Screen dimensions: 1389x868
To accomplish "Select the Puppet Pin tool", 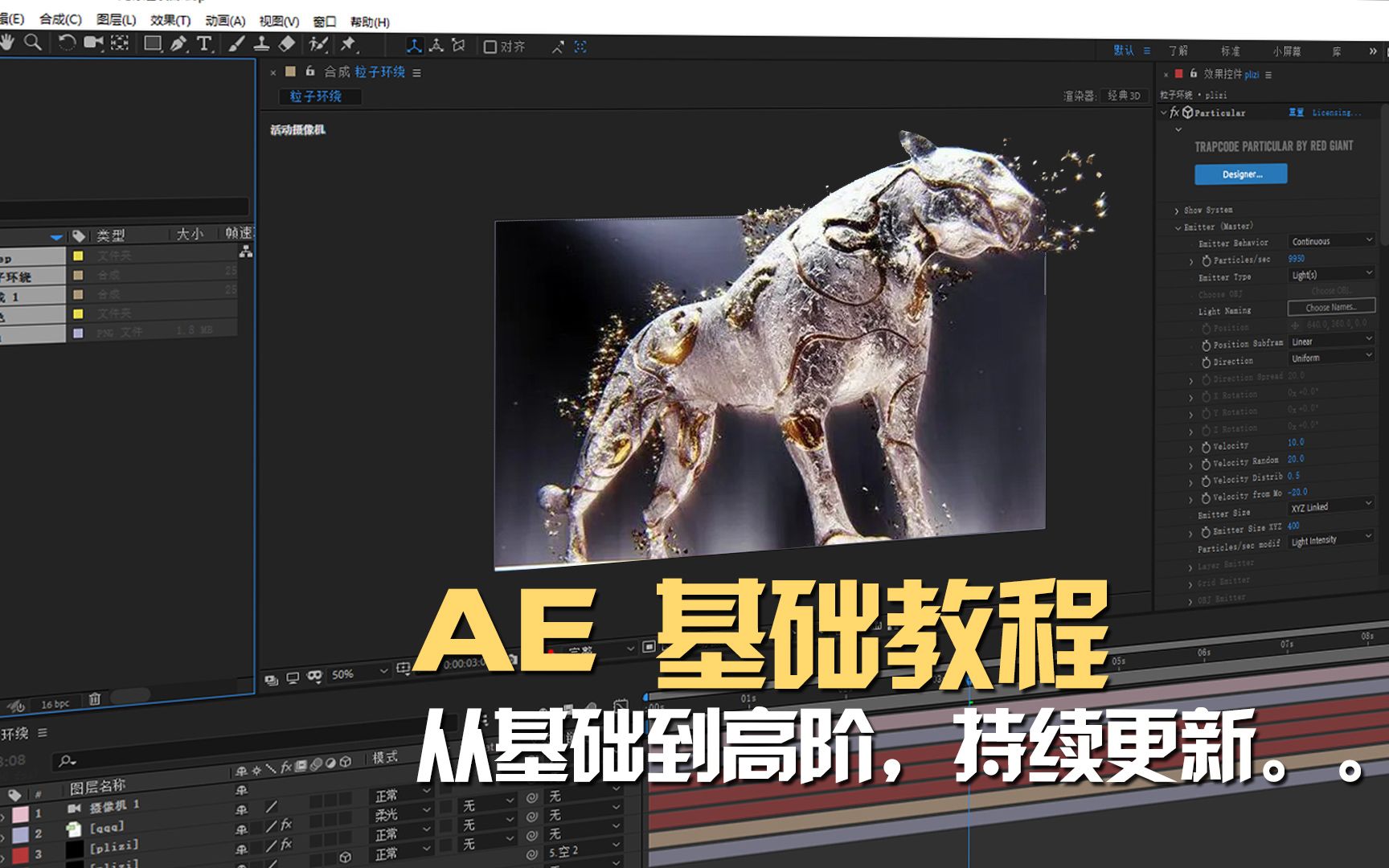I will [x=349, y=44].
